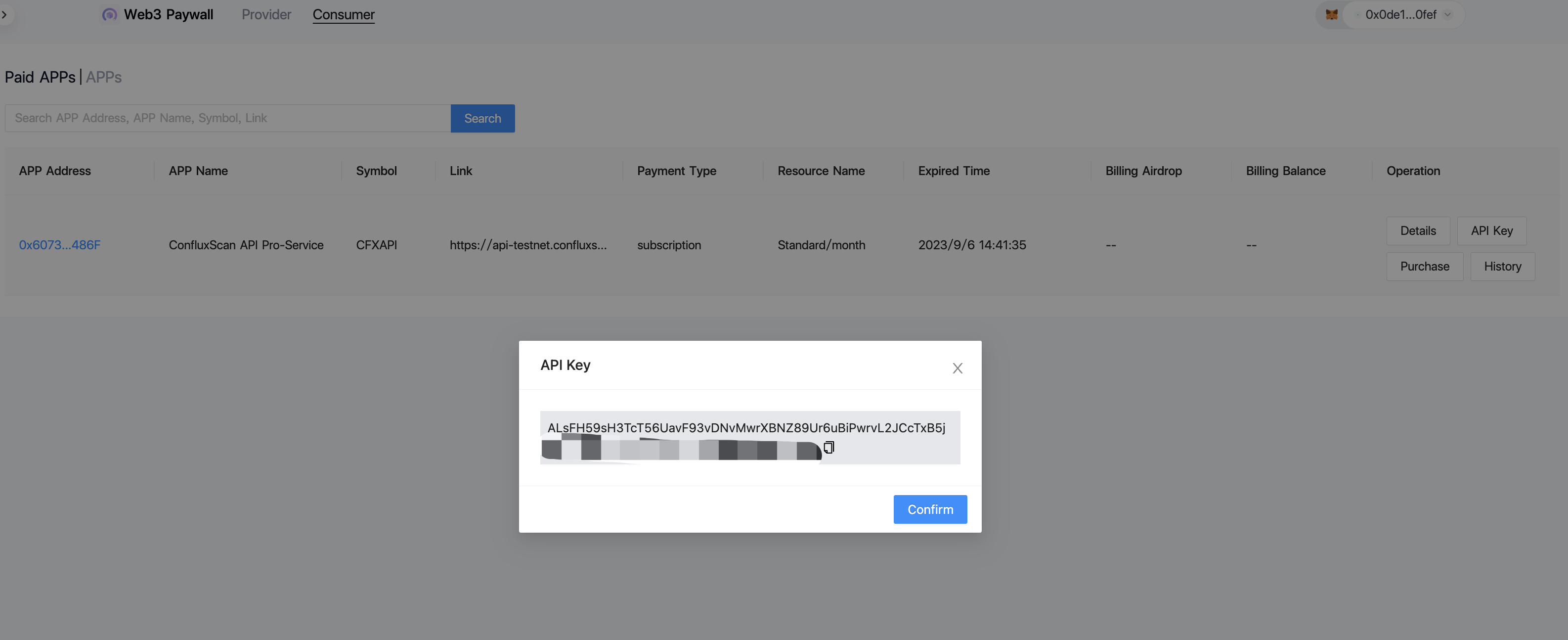Viewport: 1568px width, 640px height.
Task: Copy the API key with copy icon
Action: point(828,448)
